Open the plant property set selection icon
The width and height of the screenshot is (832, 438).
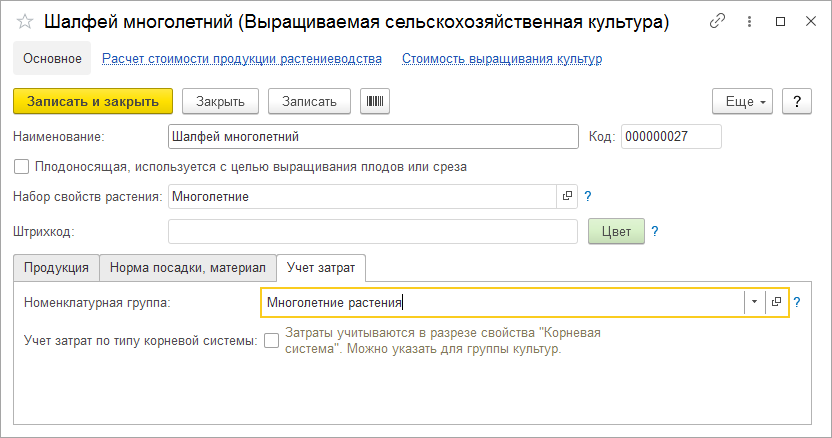(x=567, y=197)
